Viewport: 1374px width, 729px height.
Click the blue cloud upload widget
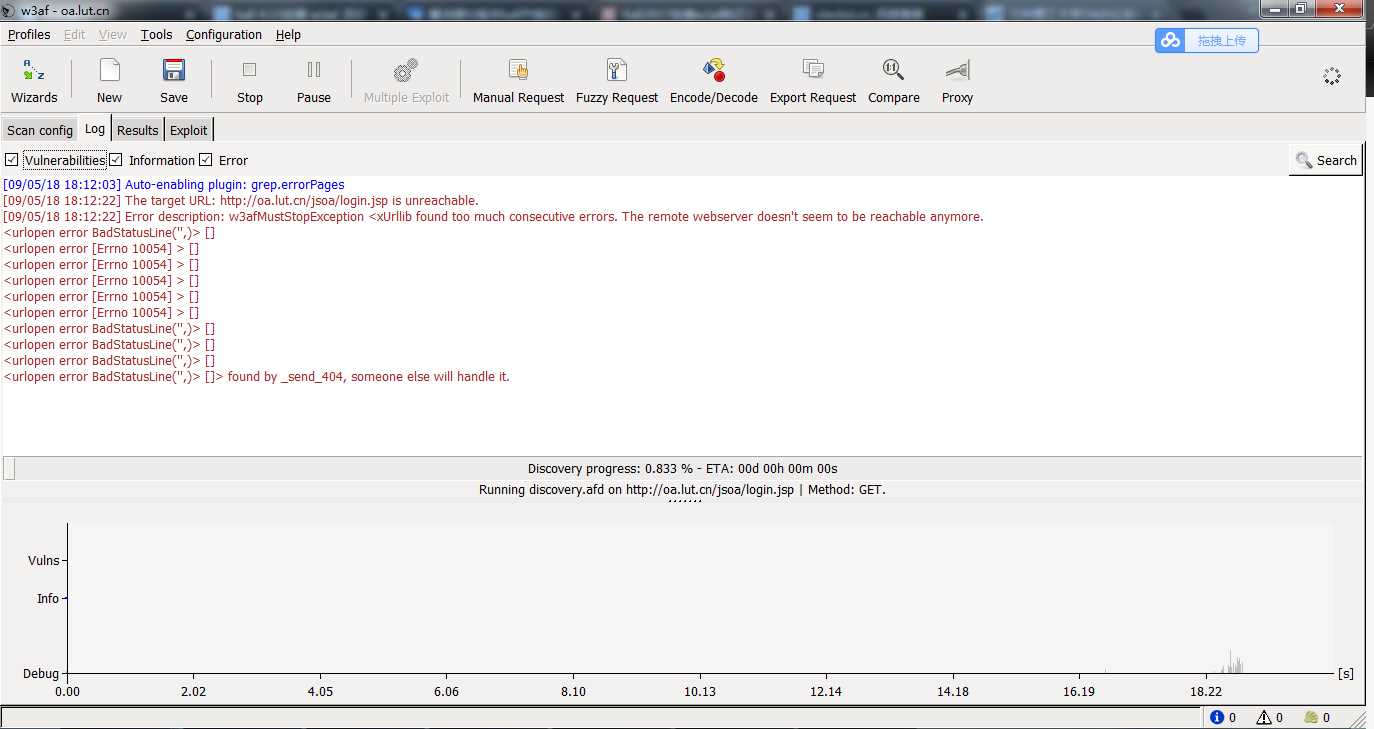pos(1207,40)
